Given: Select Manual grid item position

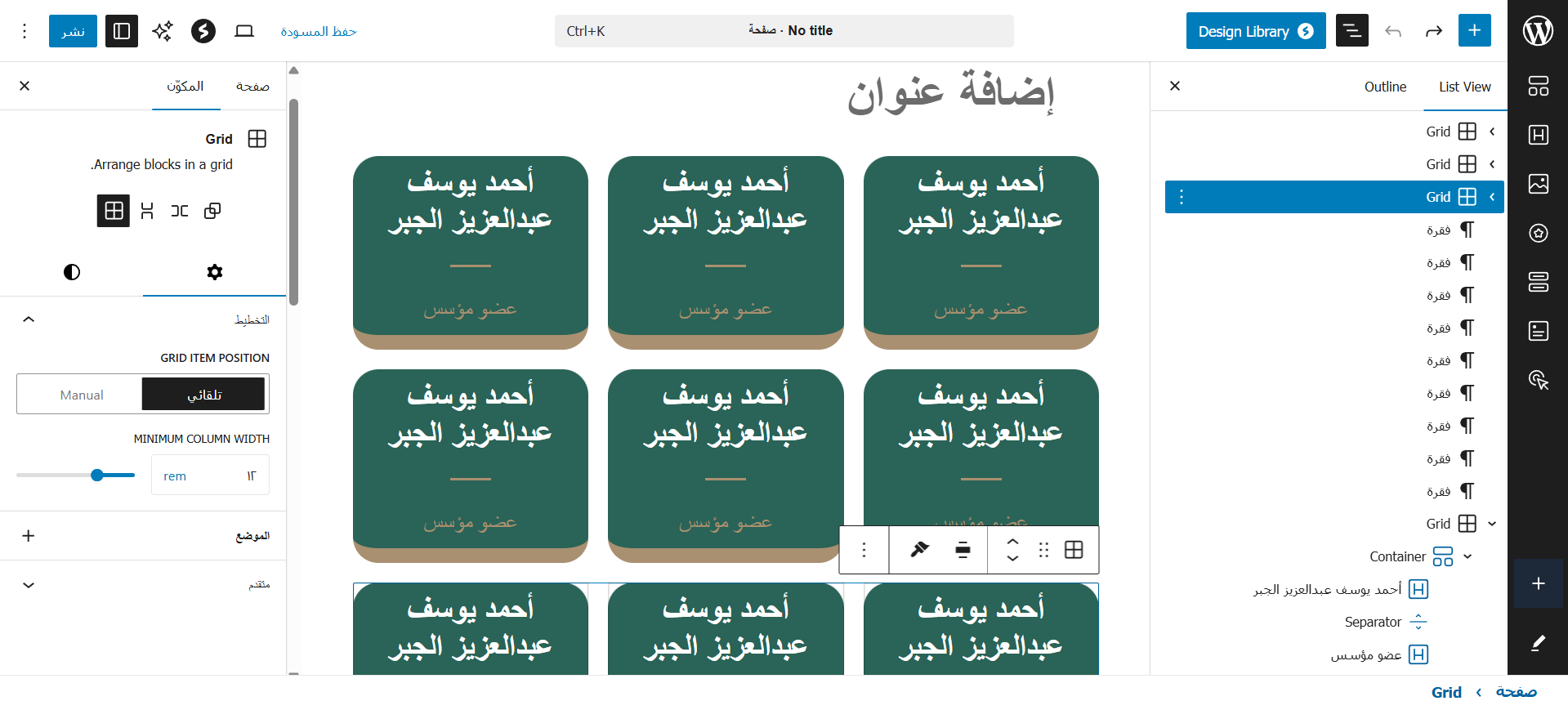Looking at the screenshot, I should tap(81, 395).
